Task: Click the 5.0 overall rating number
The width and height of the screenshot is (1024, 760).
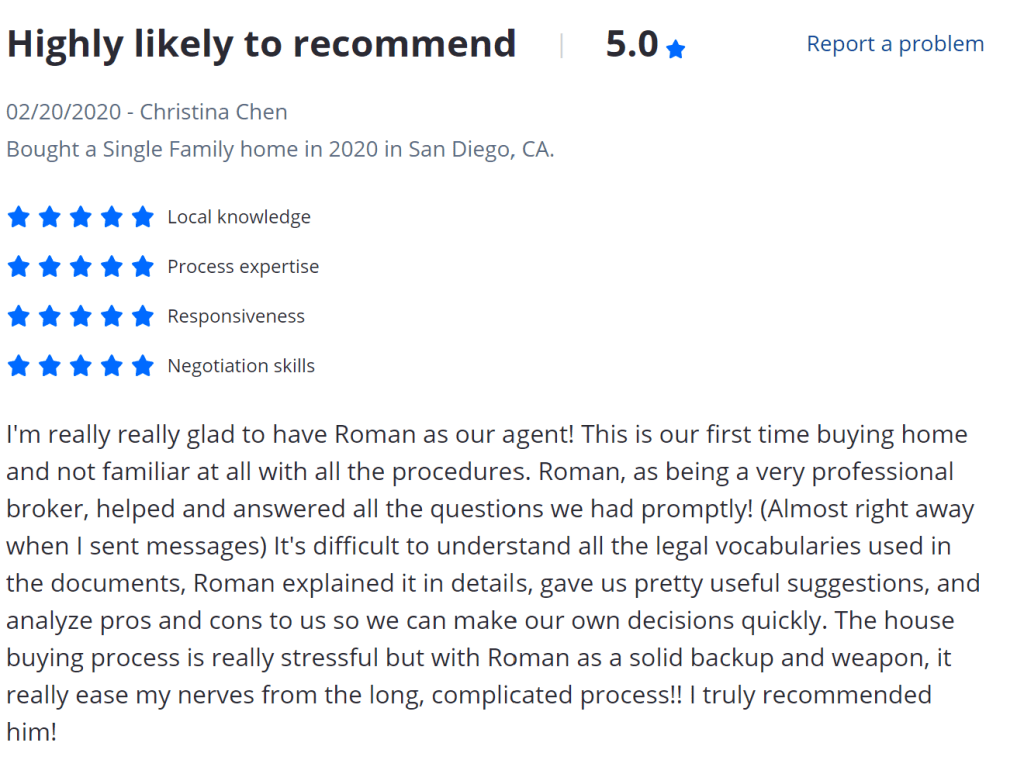Action: [632, 44]
